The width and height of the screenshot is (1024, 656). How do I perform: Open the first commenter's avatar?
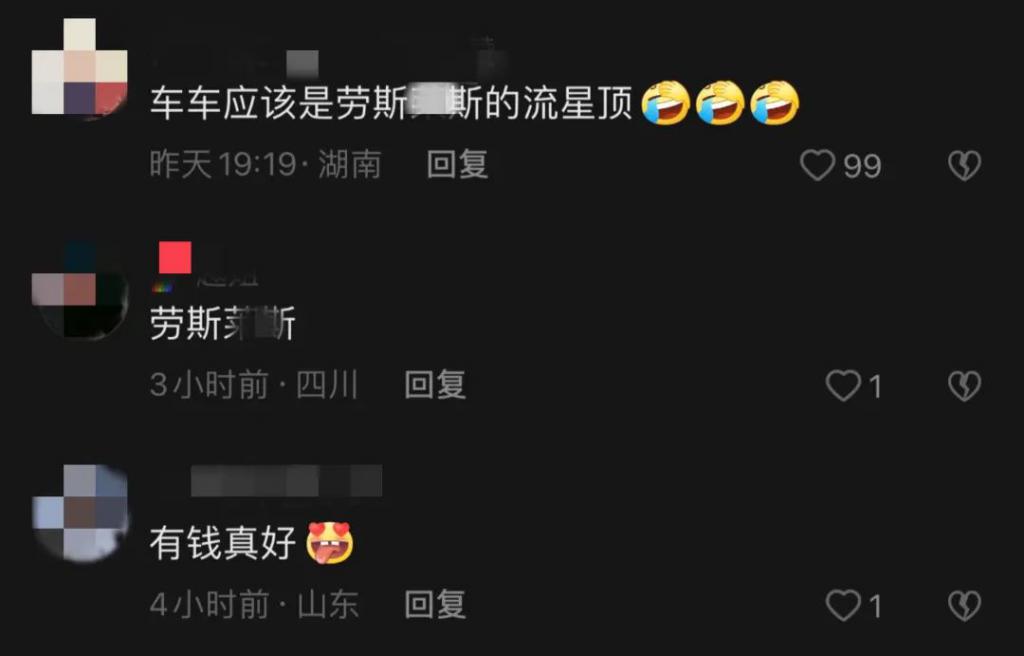click(x=80, y=67)
